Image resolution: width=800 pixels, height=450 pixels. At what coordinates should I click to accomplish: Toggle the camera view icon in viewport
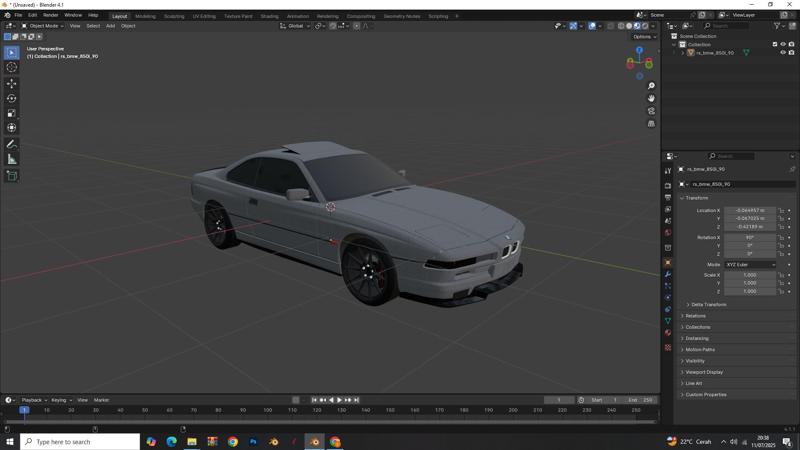point(651,111)
